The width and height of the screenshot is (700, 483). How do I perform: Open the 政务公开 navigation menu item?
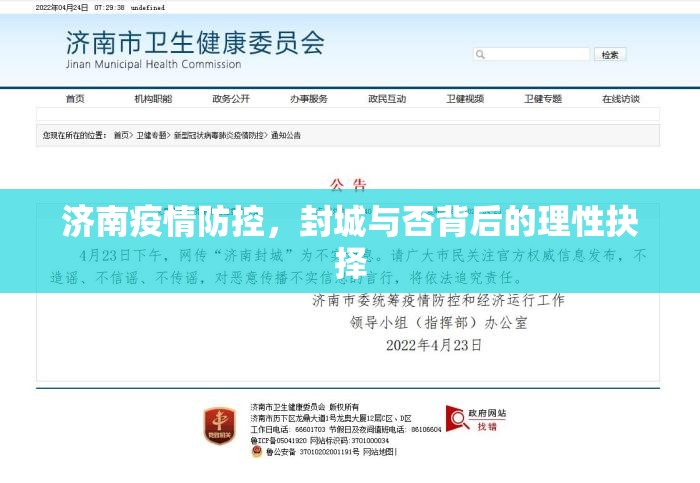tap(231, 99)
